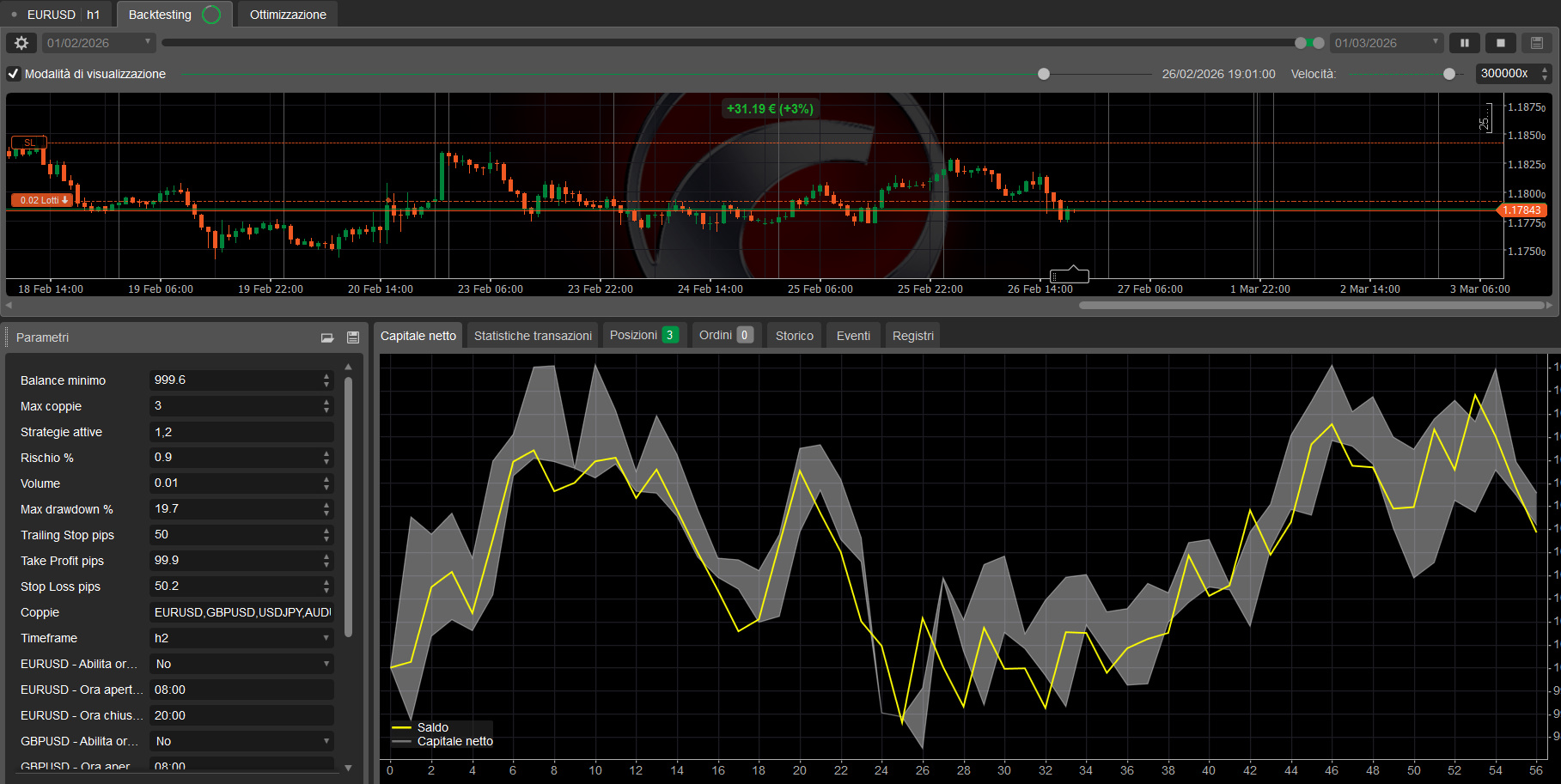Open the 01/02/2026 start date dropdown
The width and height of the screenshot is (1561, 784).
pyautogui.click(x=147, y=42)
